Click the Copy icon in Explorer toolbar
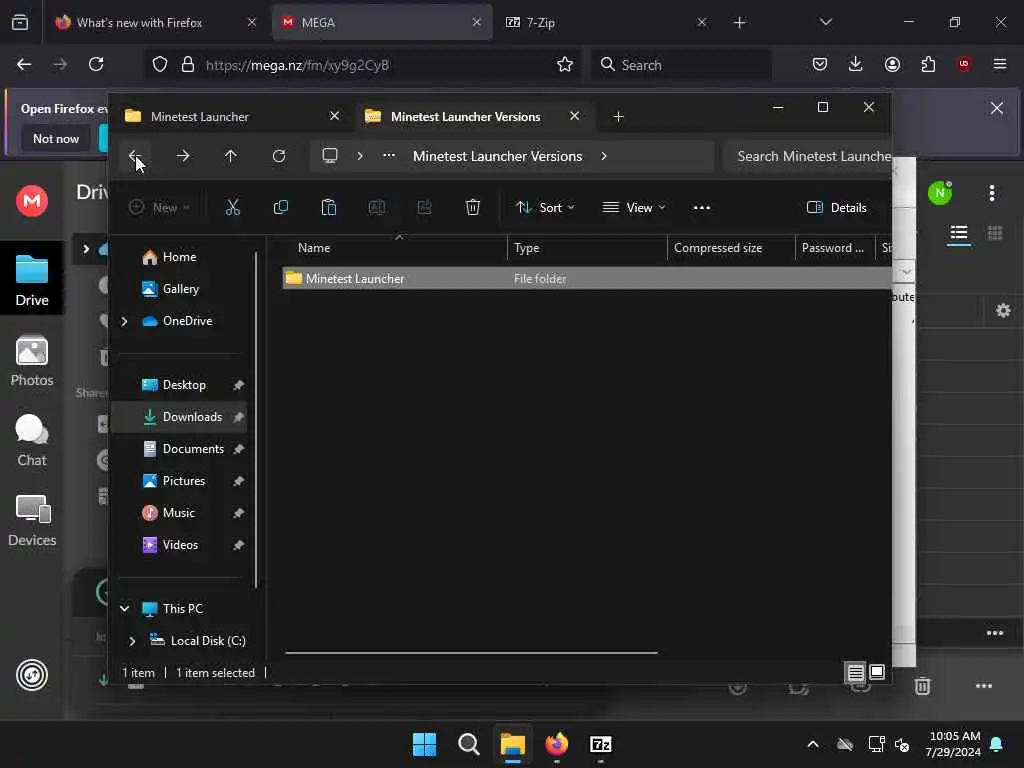Viewport: 1024px width, 768px height. (x=281, y=208)
